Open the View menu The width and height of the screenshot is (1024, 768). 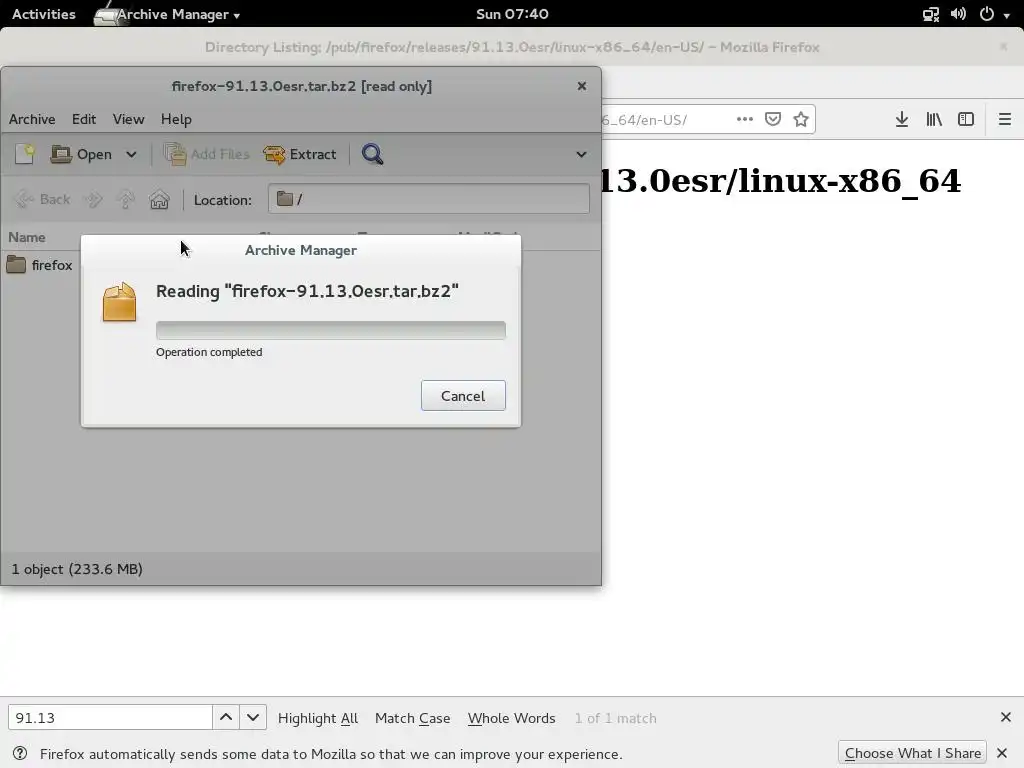pyautogui.click(x=128, y=119)
